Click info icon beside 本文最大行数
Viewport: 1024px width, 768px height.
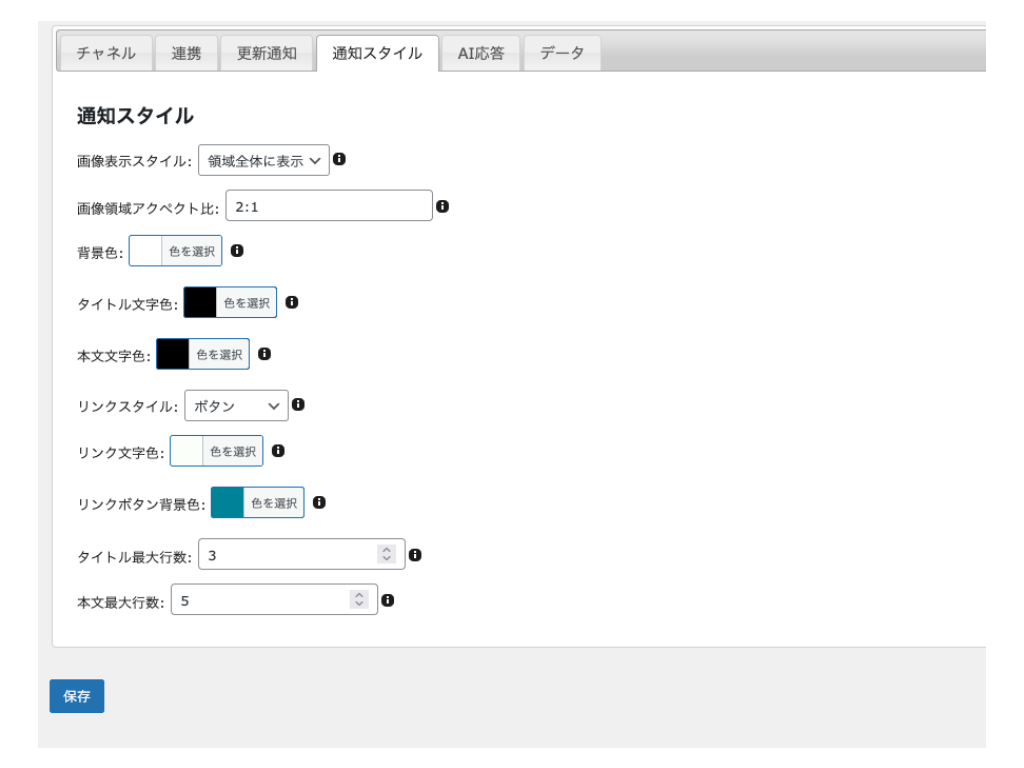(x=388, y=600)
